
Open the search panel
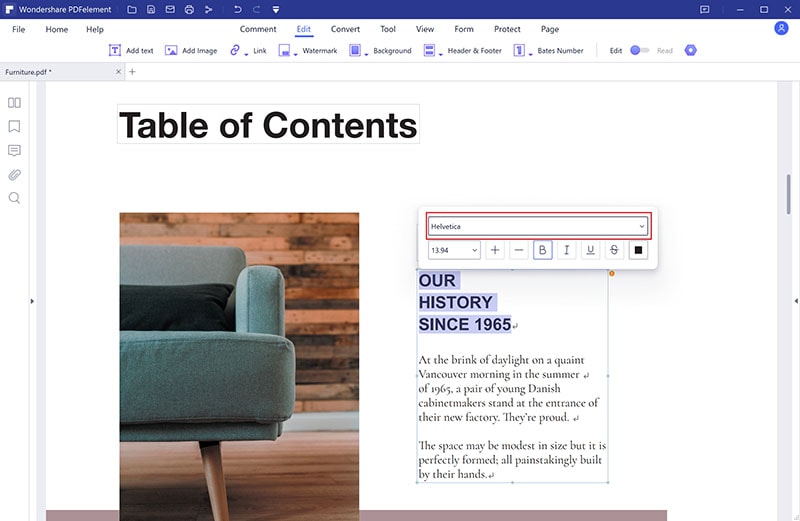click(14, 198)
